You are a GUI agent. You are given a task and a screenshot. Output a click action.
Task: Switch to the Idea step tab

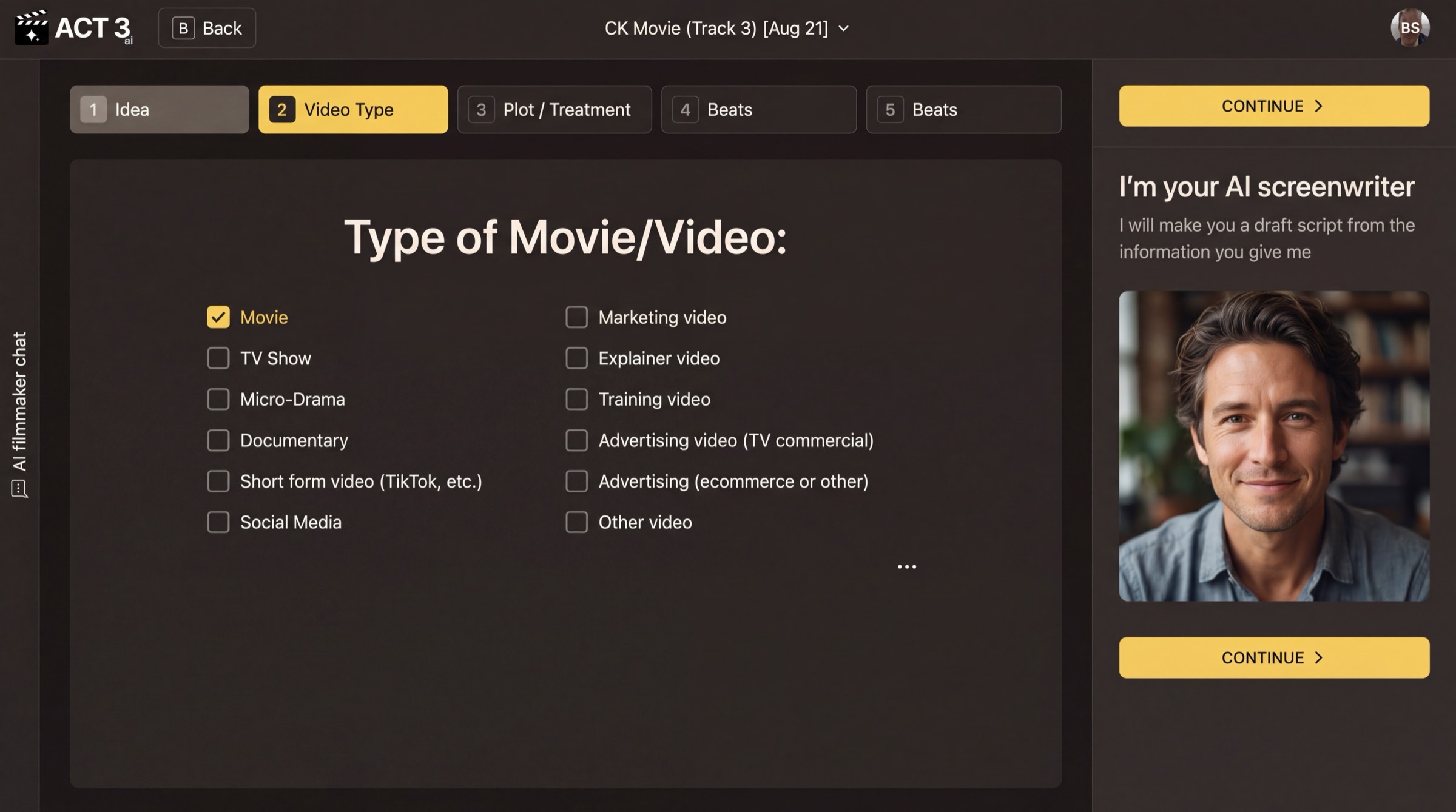pos(160,109)
